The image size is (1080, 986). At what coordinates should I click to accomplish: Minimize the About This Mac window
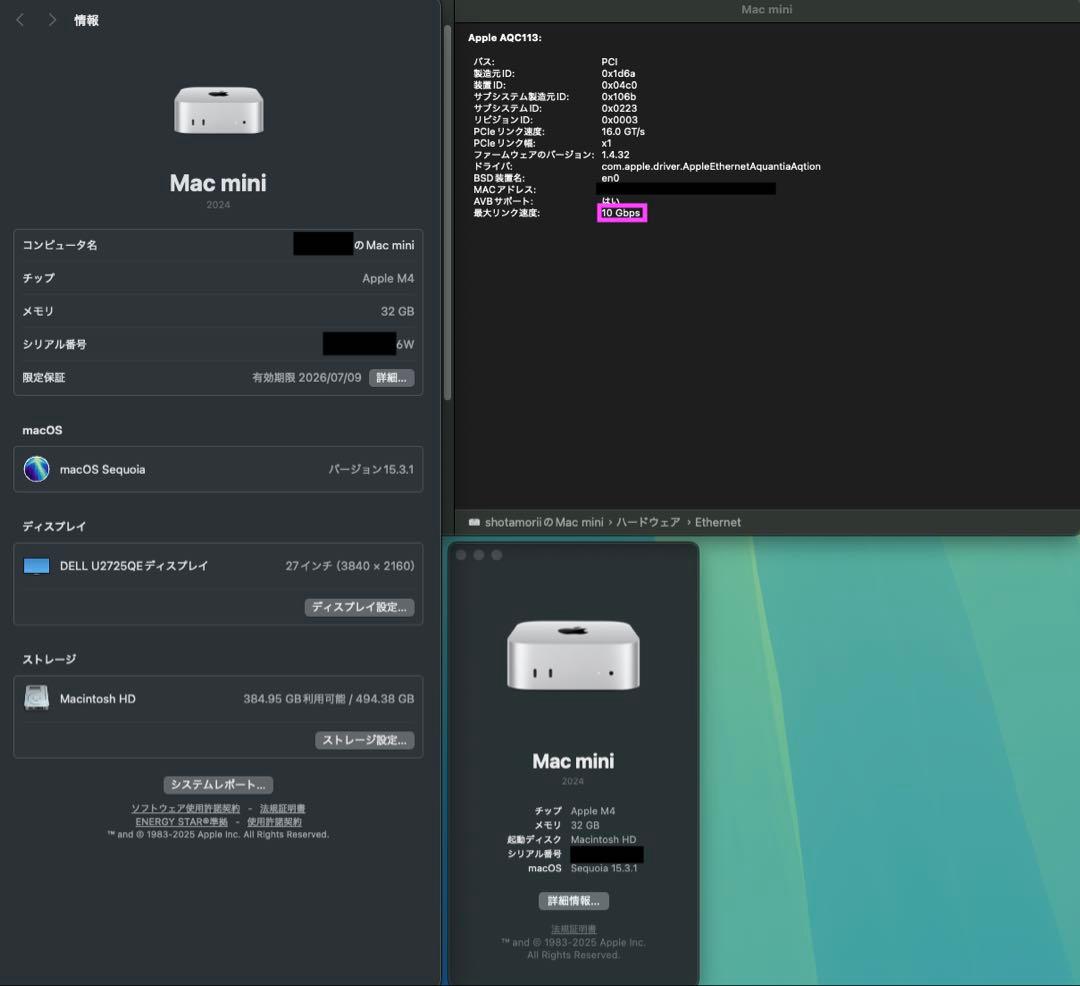tap(479, 555)
